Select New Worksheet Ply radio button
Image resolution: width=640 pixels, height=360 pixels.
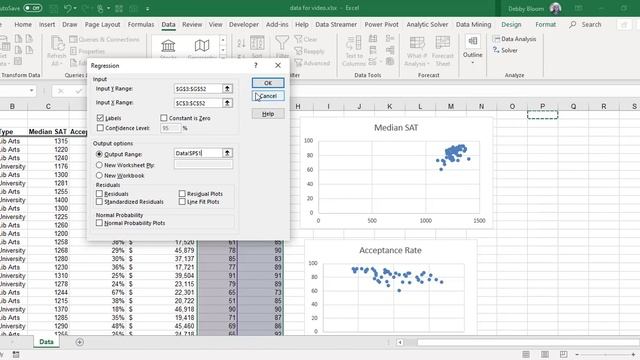99,165
